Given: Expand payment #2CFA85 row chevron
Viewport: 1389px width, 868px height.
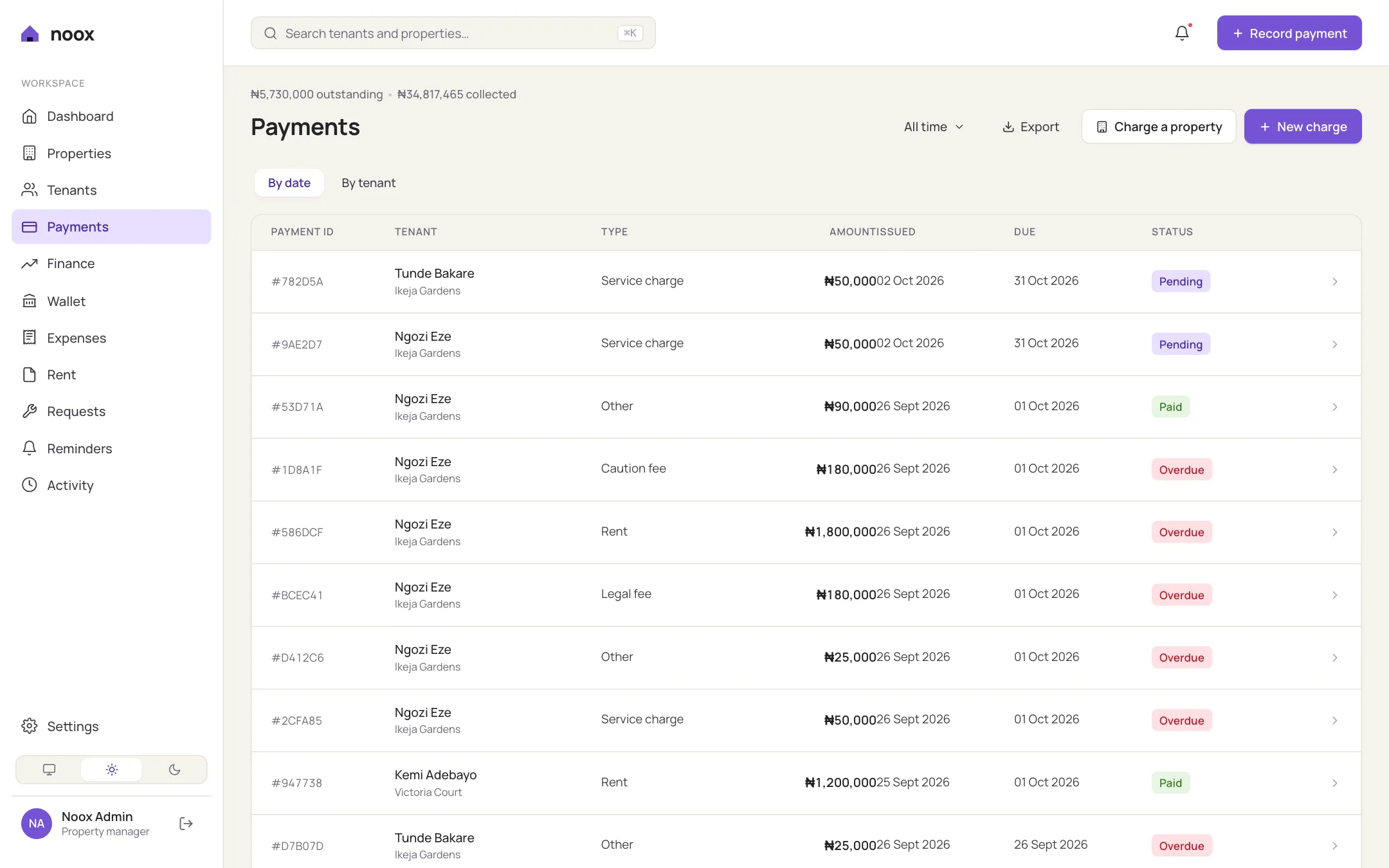Looking at the screenshot, I should pyautogui.click(x=1335, y=721).
